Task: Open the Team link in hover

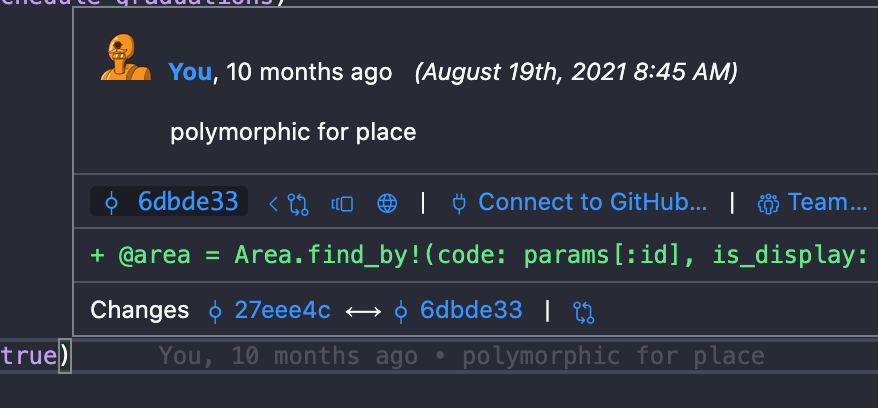Action: pos(827,202)
